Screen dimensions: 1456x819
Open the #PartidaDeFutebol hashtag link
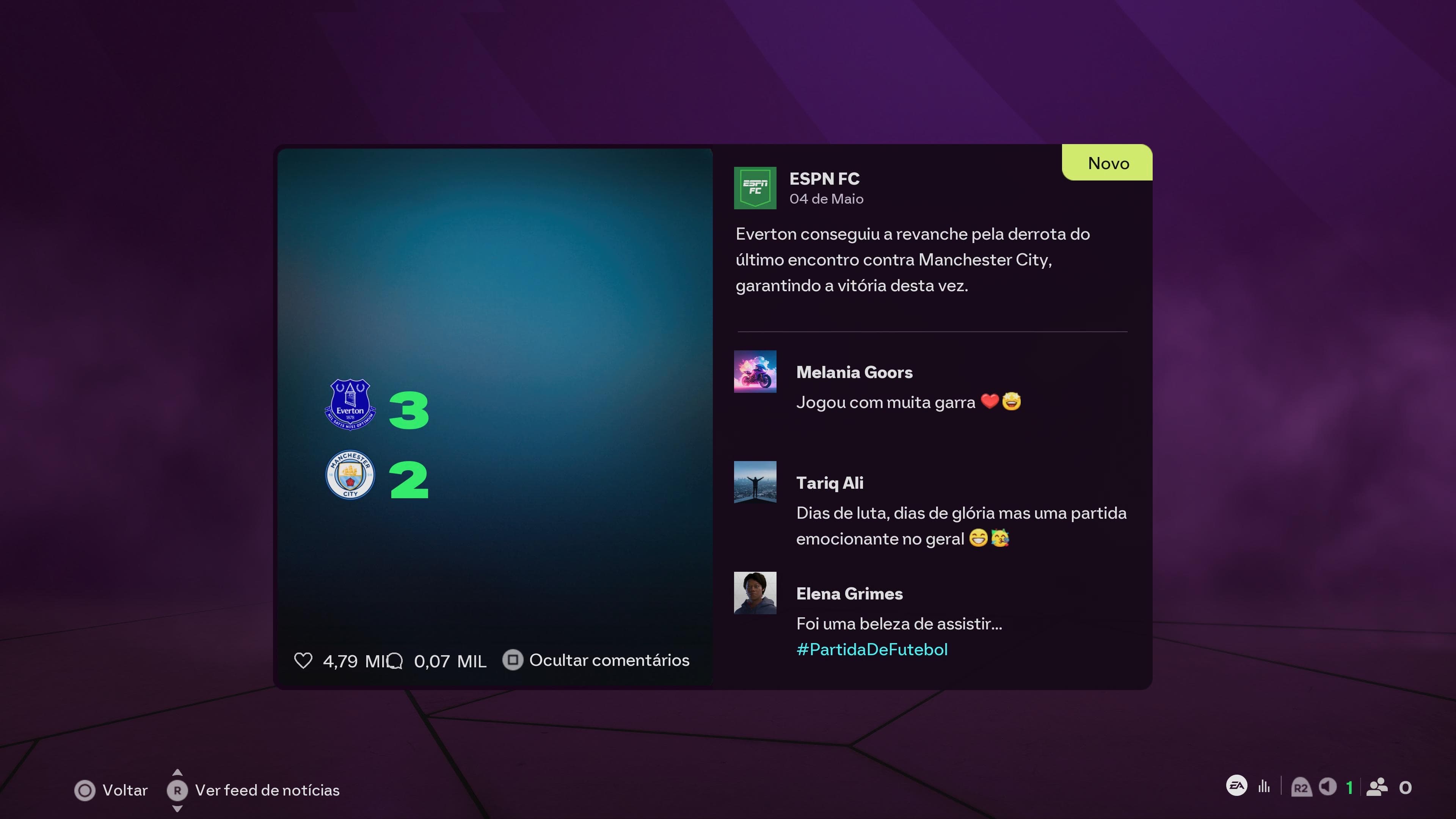[x=872, y=650]
